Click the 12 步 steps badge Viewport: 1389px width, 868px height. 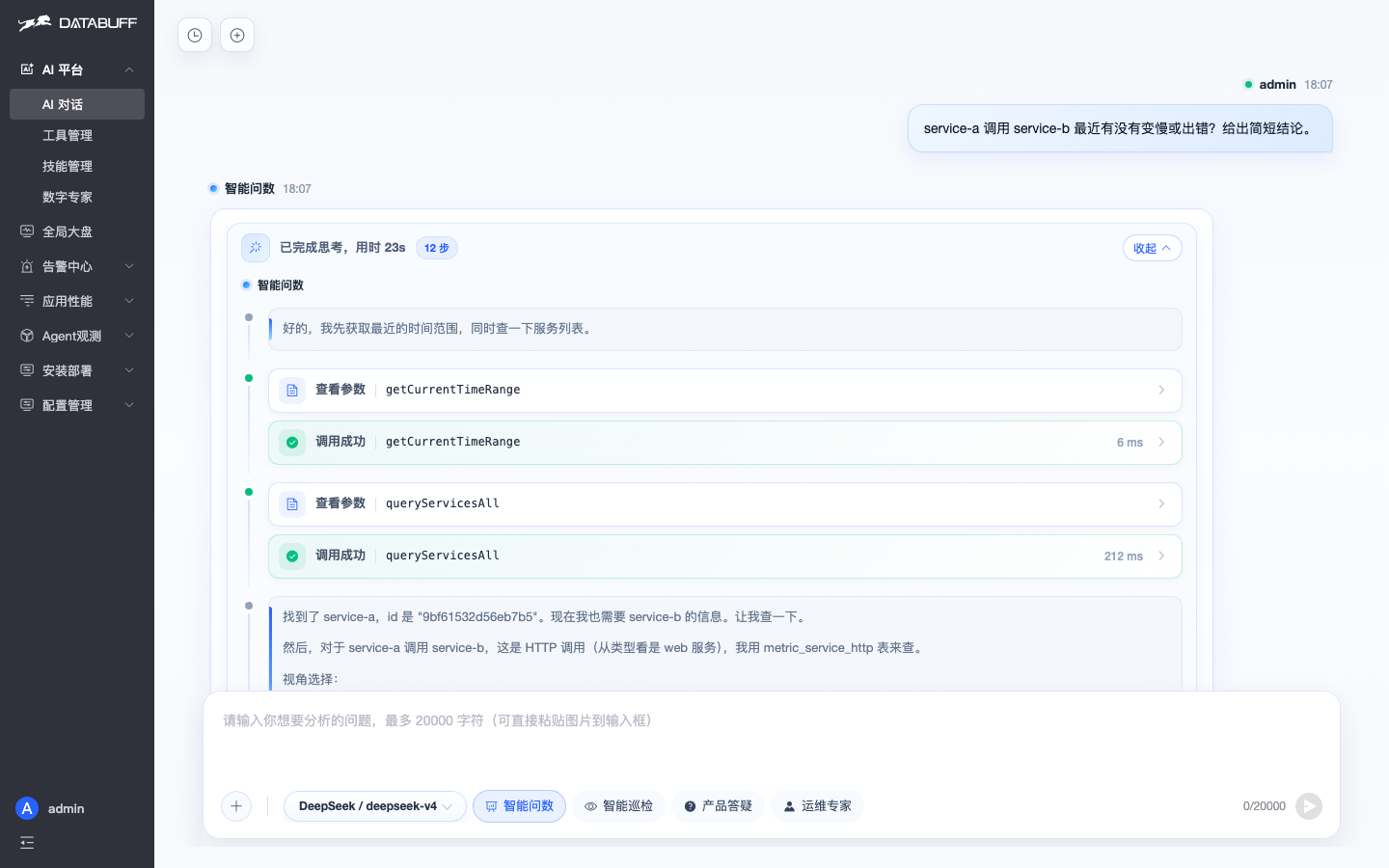coord(437,248)
